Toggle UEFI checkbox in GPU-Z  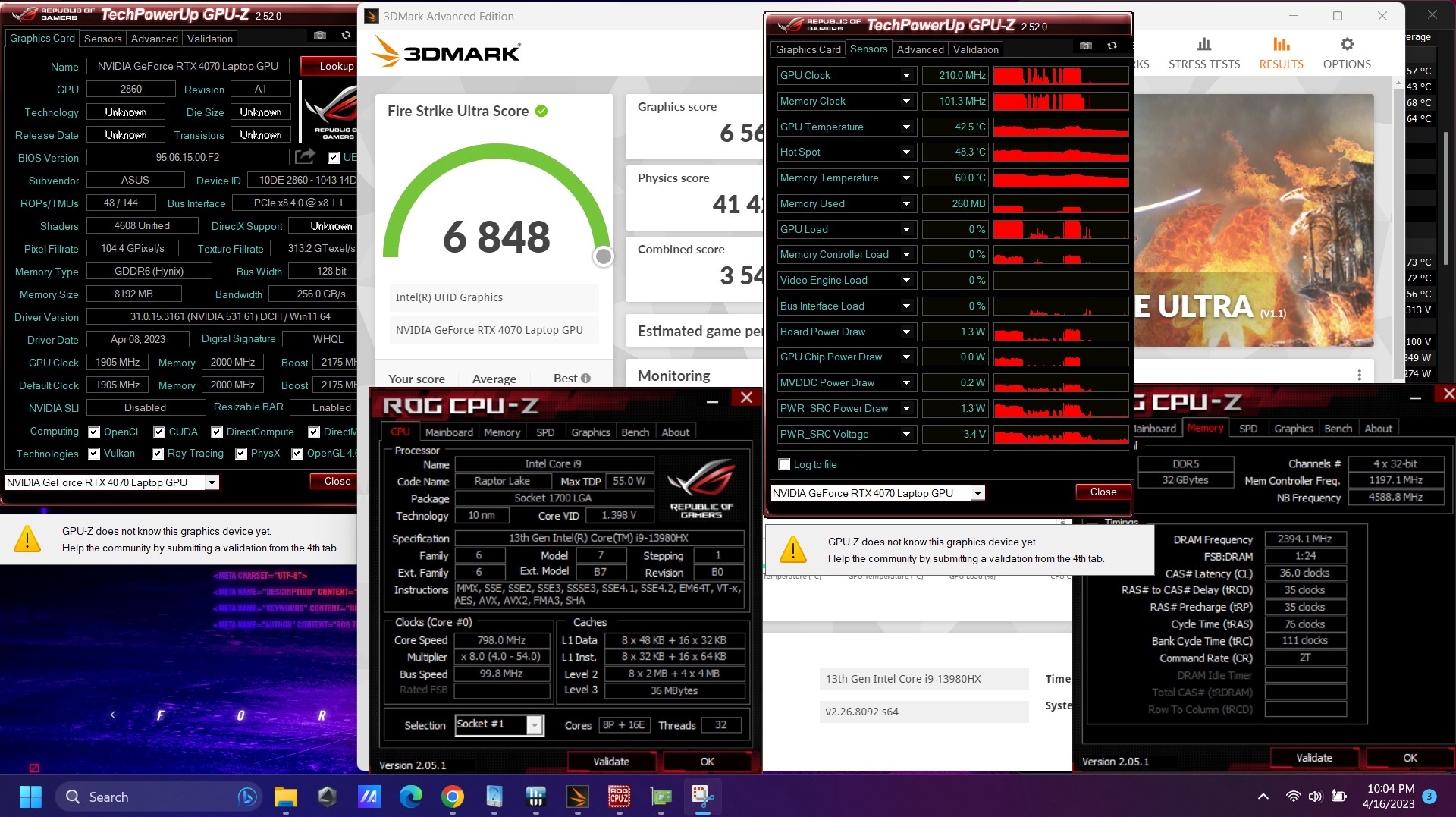(334, 158)
